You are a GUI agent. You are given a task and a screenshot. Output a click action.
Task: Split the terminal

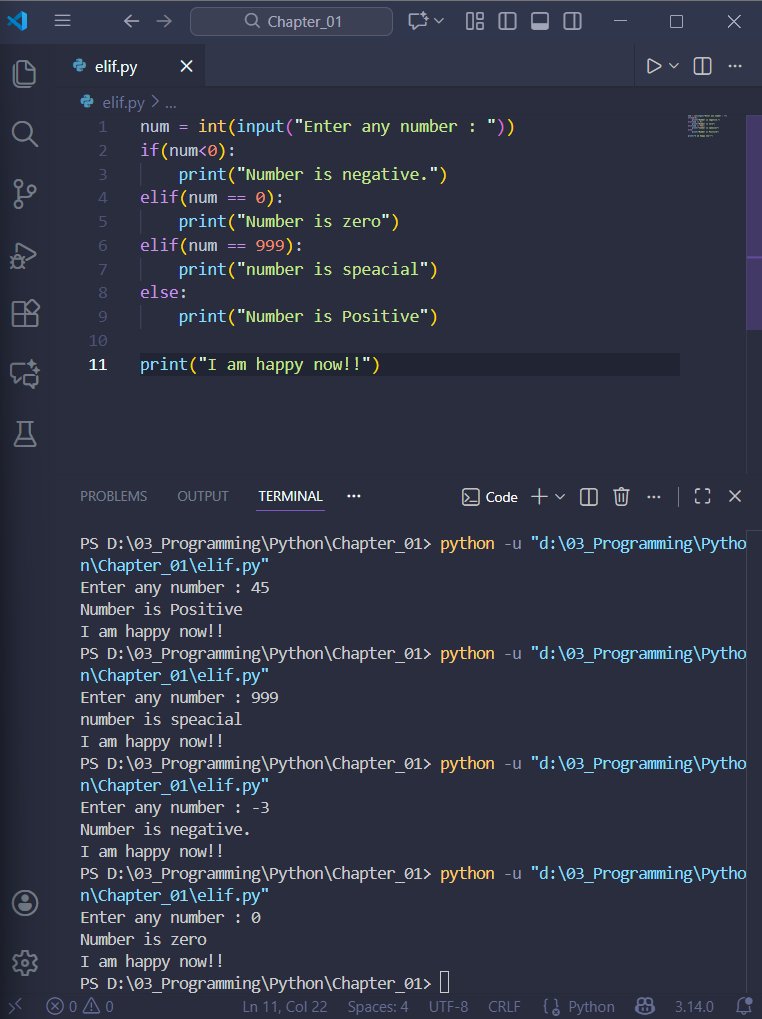point(589,497)
